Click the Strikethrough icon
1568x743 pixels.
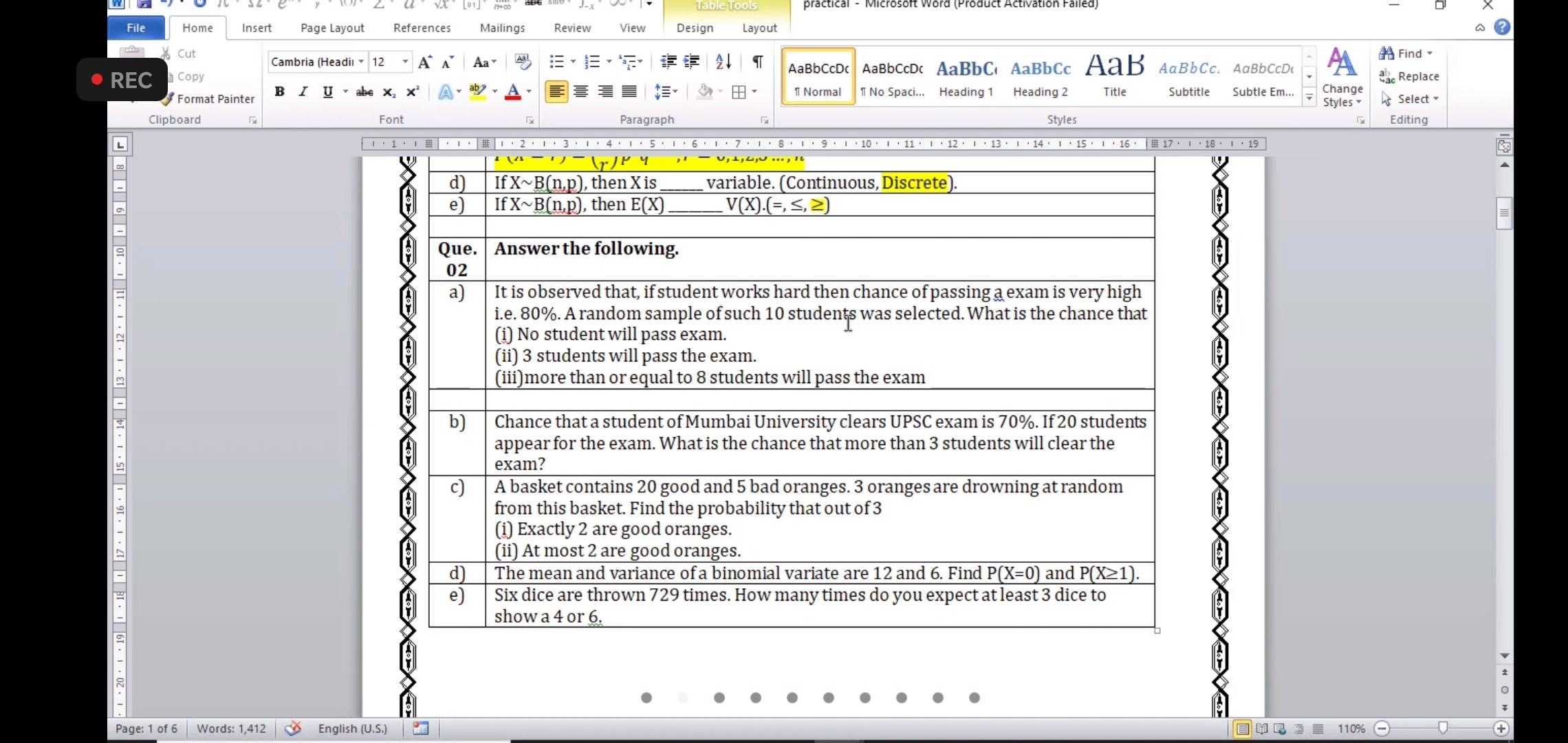click(x=364, y=91)
